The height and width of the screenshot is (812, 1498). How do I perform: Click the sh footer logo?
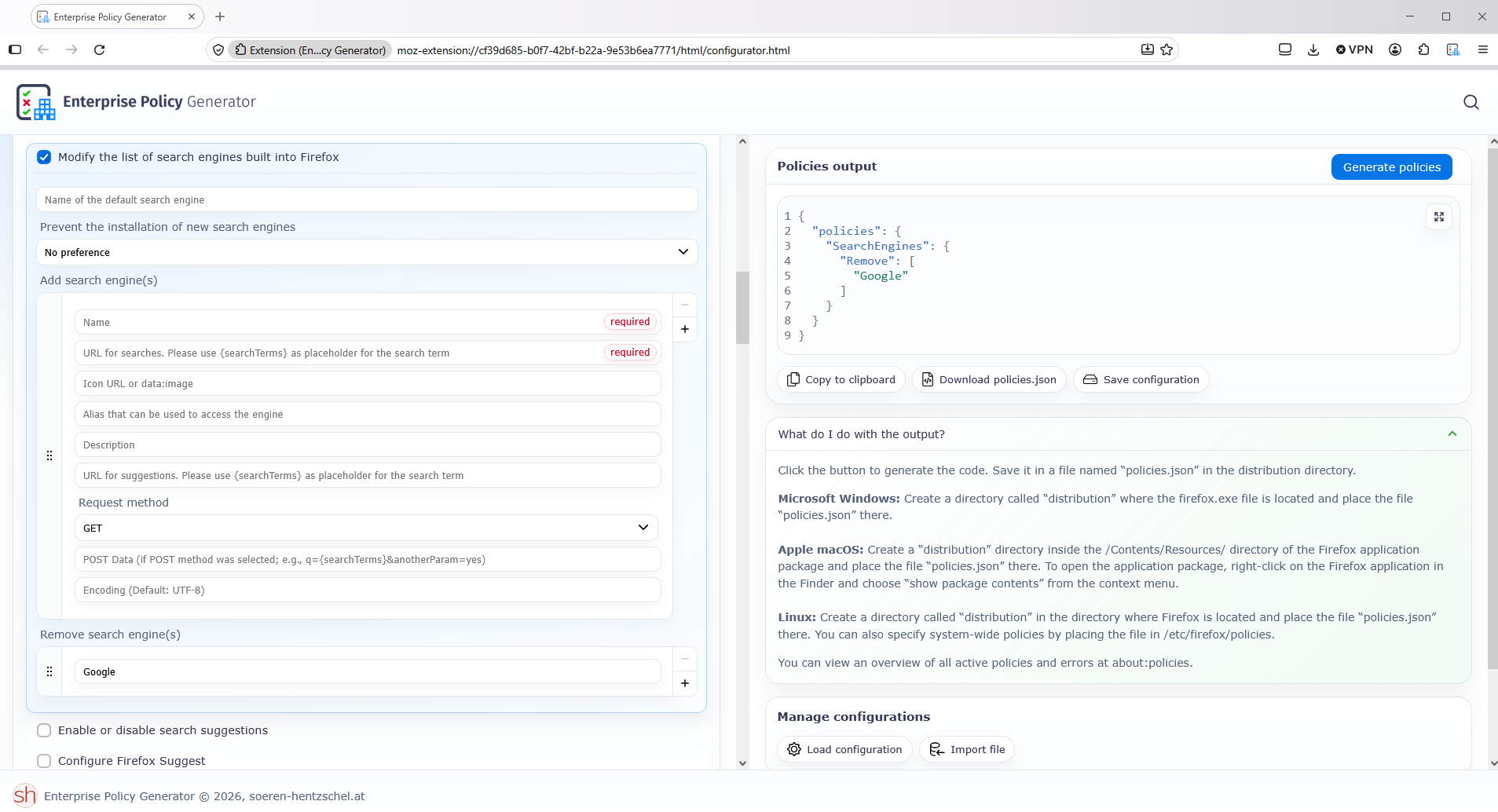(x=25, y=796)
